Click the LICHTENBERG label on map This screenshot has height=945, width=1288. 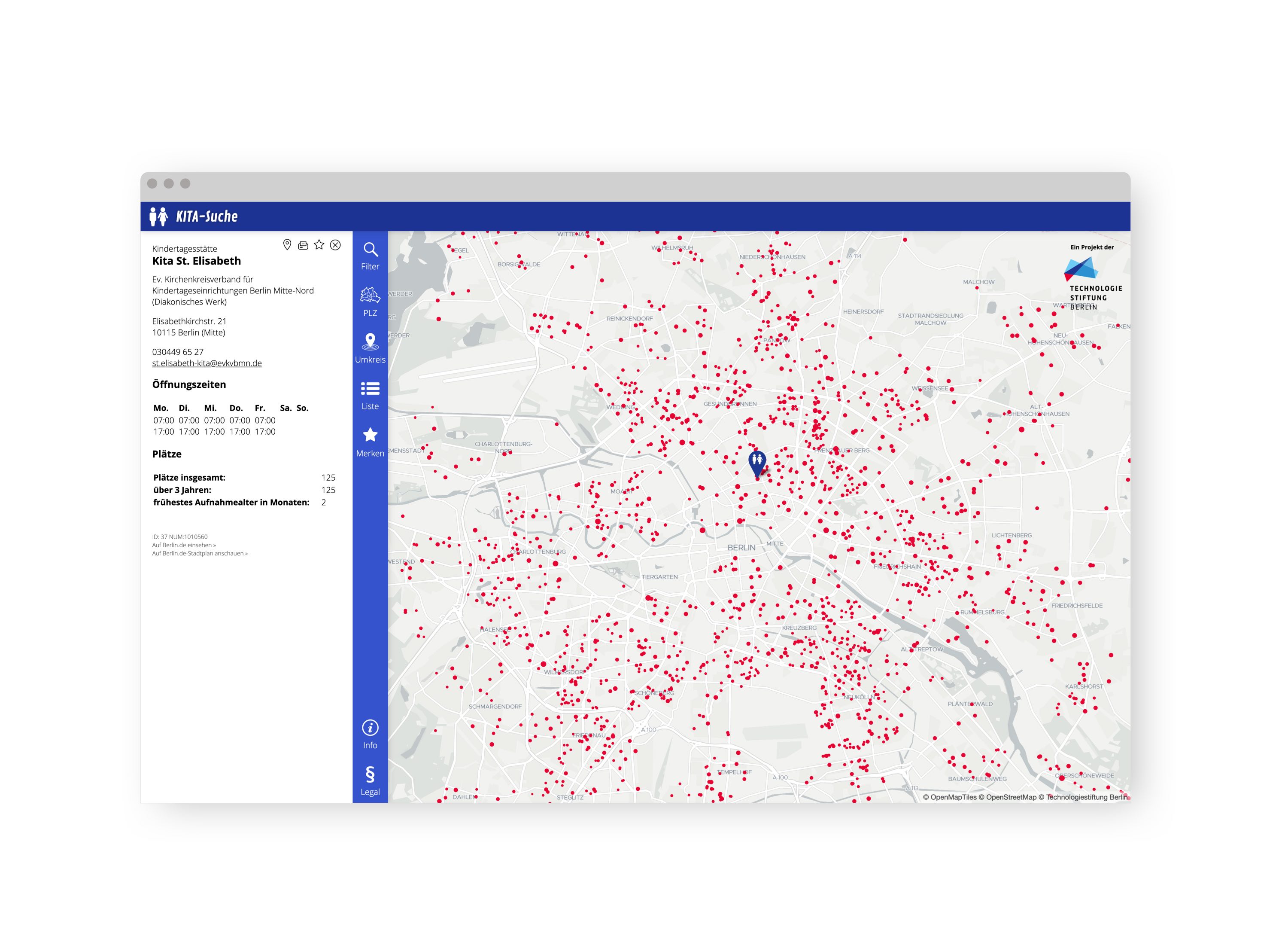click(1012, 535)
